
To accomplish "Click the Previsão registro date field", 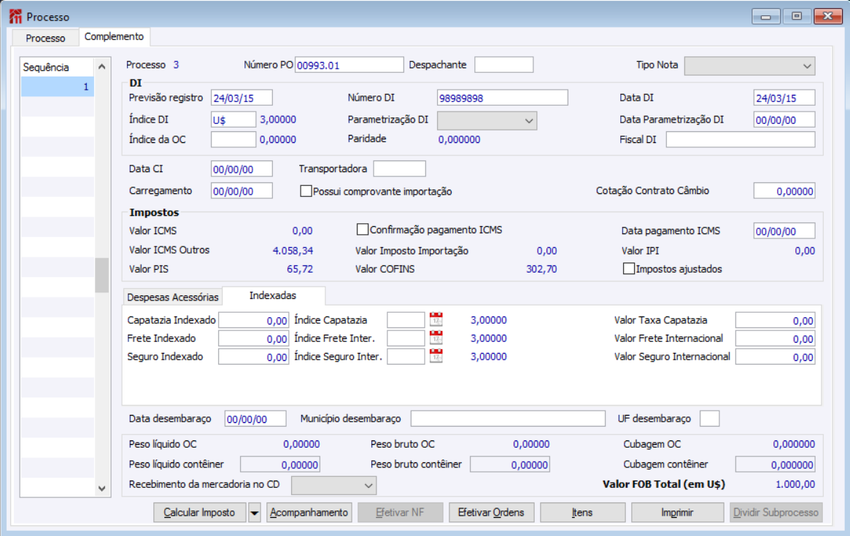I will (241, 98).
